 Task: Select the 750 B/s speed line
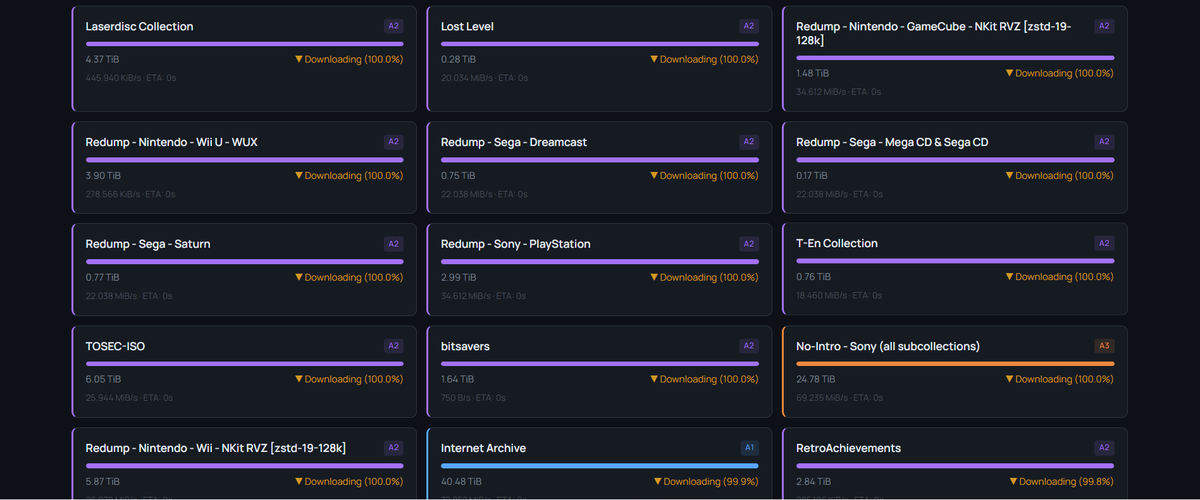pos(473,398)
